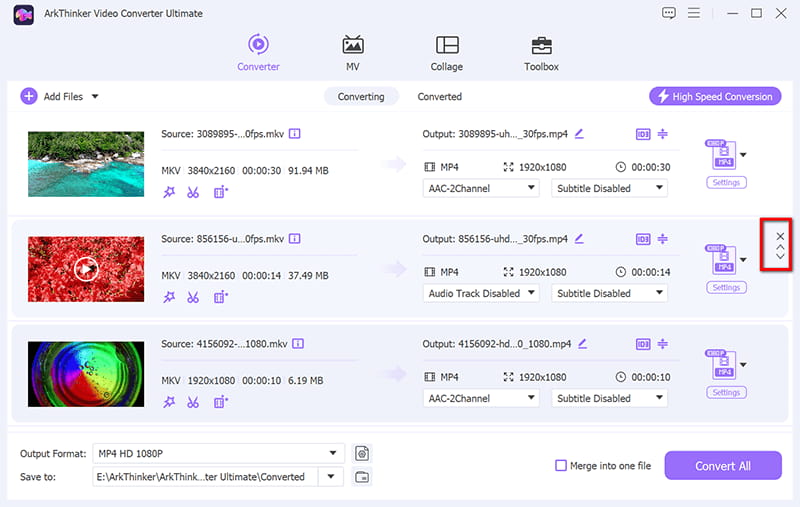Screen dimensions: 800x507
Task: Open the Converter tab
Action: [x=258, y=53]
